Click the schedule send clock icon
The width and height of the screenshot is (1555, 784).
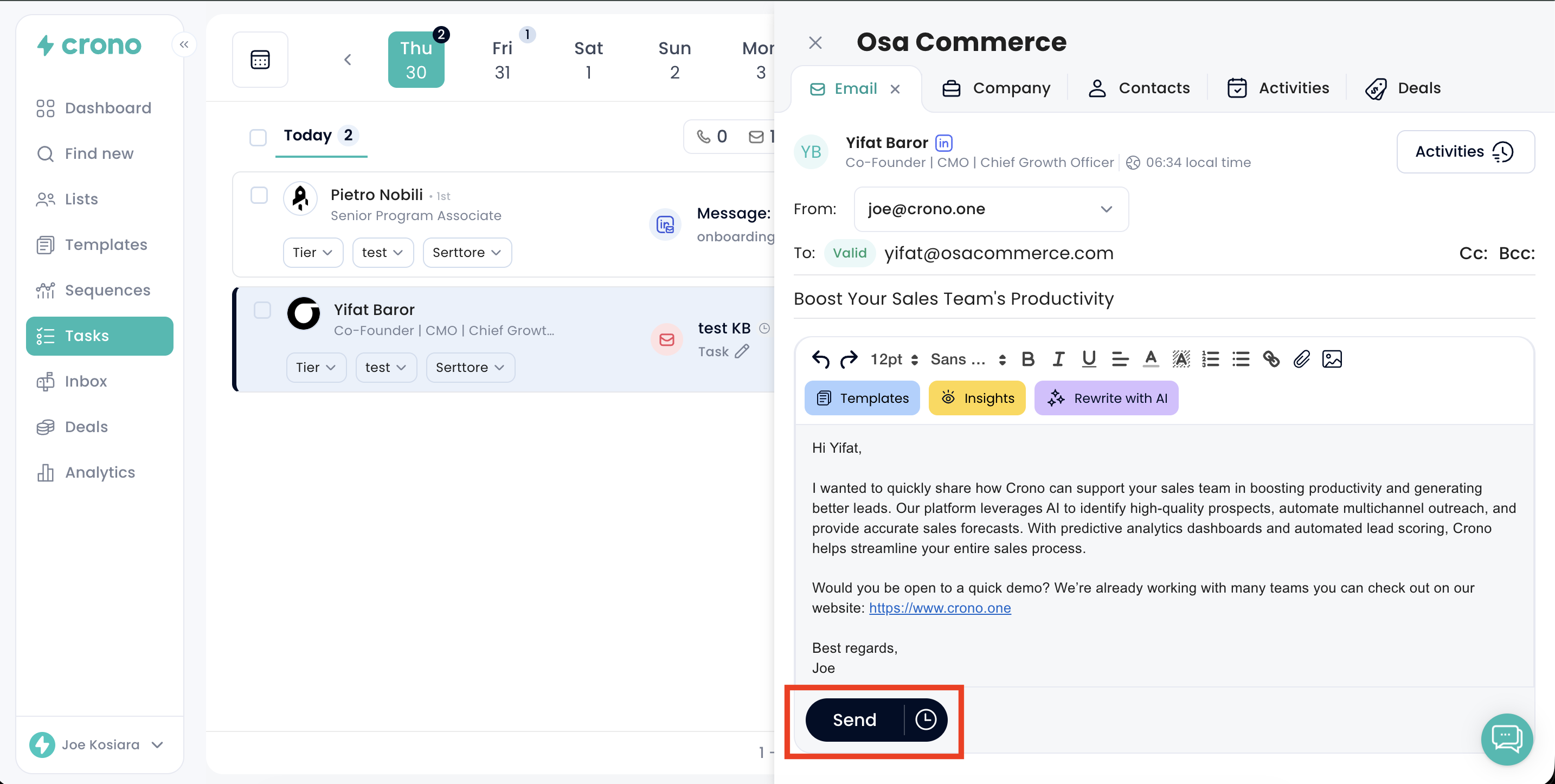point(926,719)
